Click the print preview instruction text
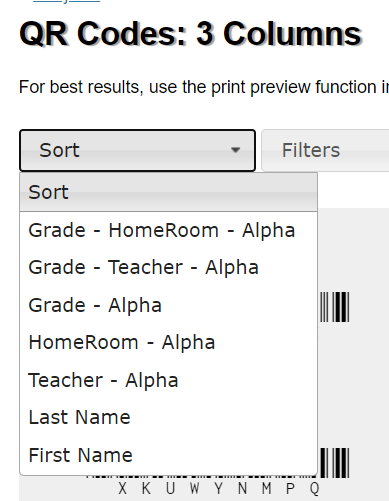389x501 pixels. point(204,87)
